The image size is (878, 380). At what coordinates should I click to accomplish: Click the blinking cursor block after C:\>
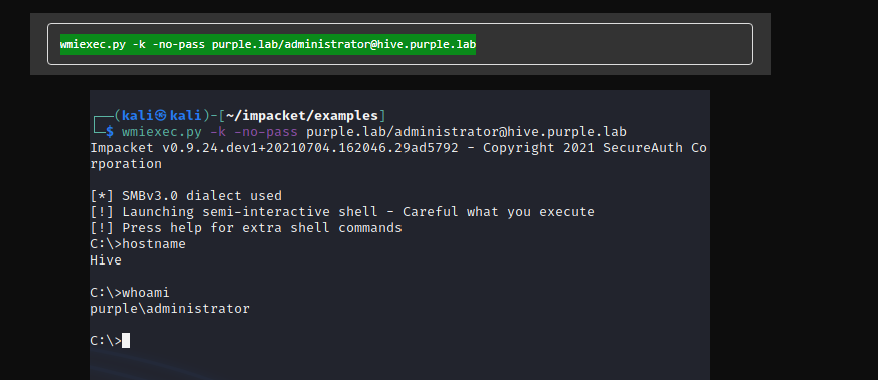(126, 340)
